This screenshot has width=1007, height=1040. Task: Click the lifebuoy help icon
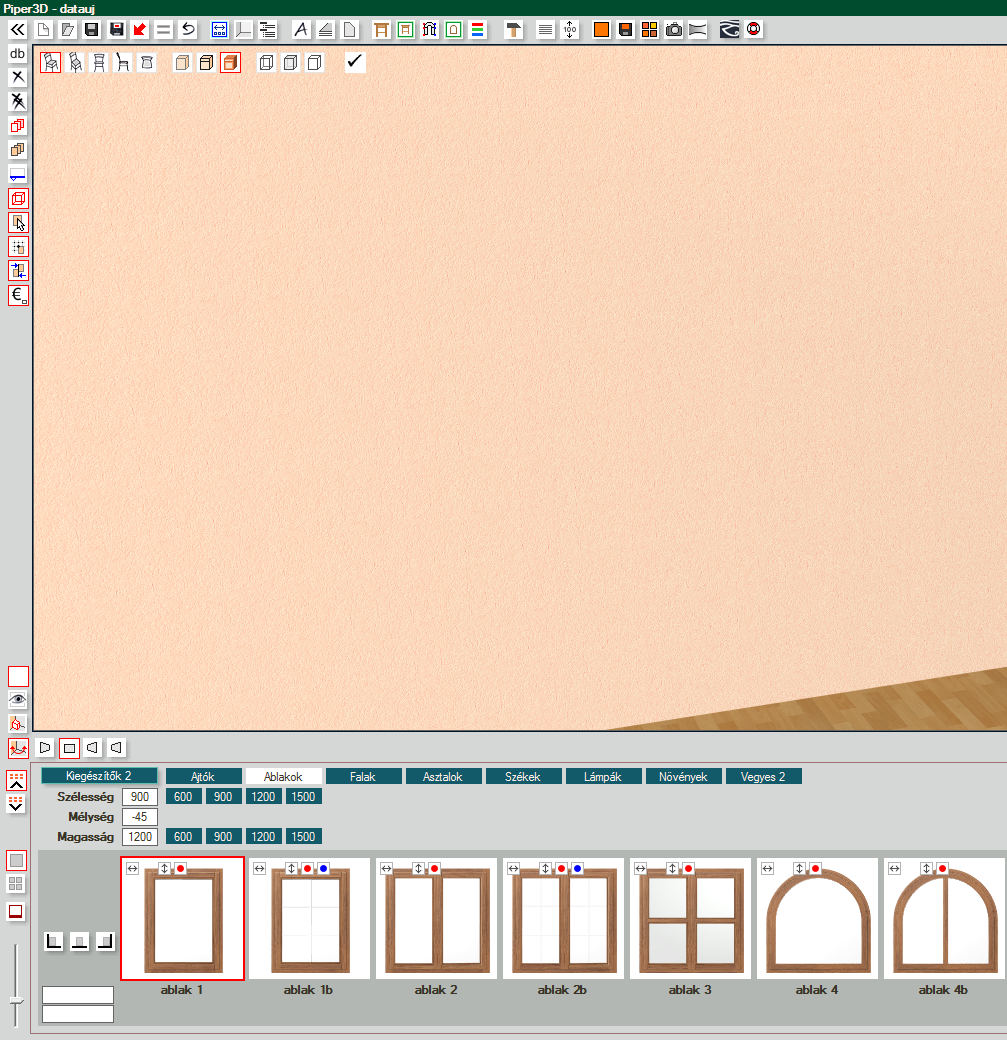(x=754, y=30)
